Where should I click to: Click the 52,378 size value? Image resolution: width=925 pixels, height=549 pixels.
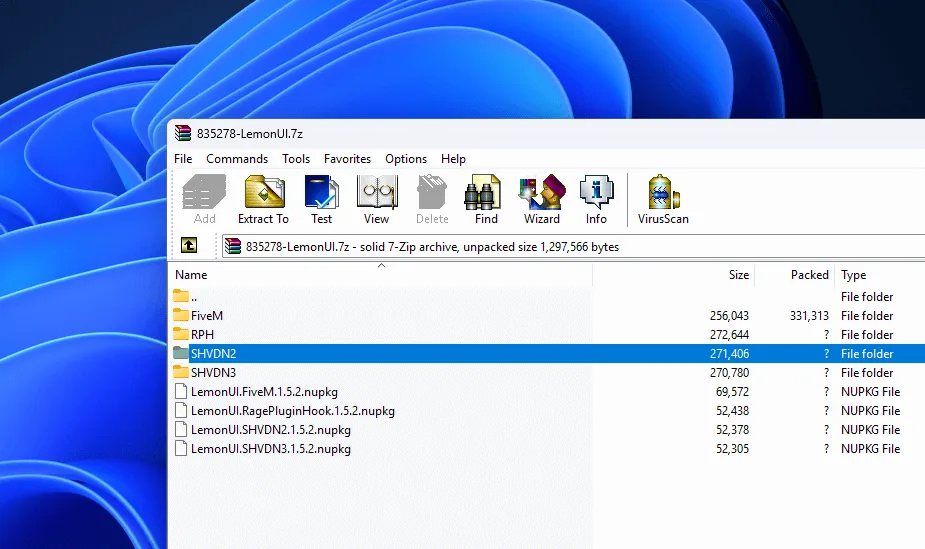[732, 429]
